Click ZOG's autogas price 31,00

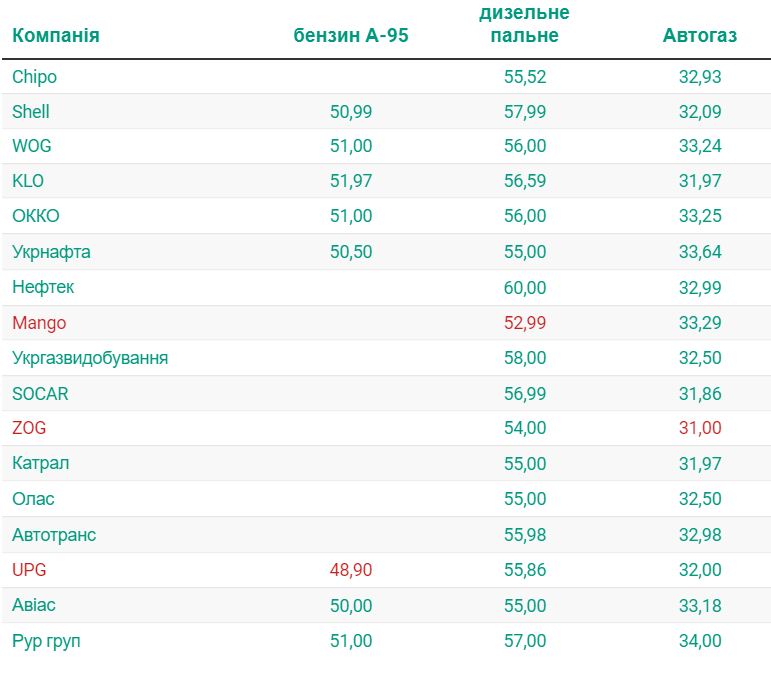700,428
